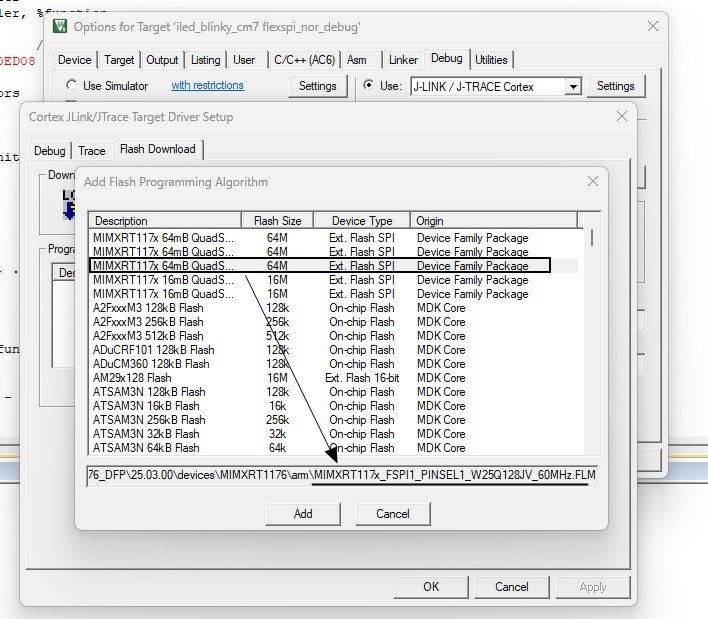Select the ATSAM3N 128kB Flash row
This screenshot has height=619, width=708.
coord(333,392)
